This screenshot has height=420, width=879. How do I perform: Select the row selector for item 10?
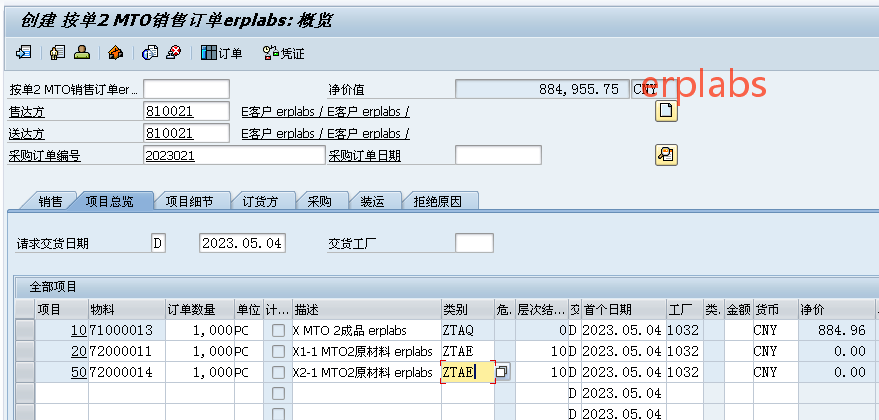coord(25,330)
